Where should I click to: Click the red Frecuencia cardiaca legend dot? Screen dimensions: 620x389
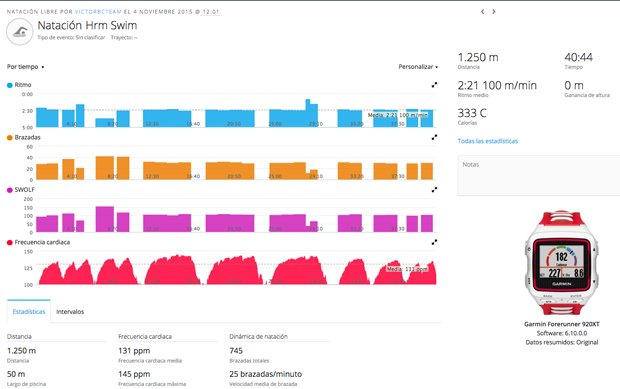10,242
